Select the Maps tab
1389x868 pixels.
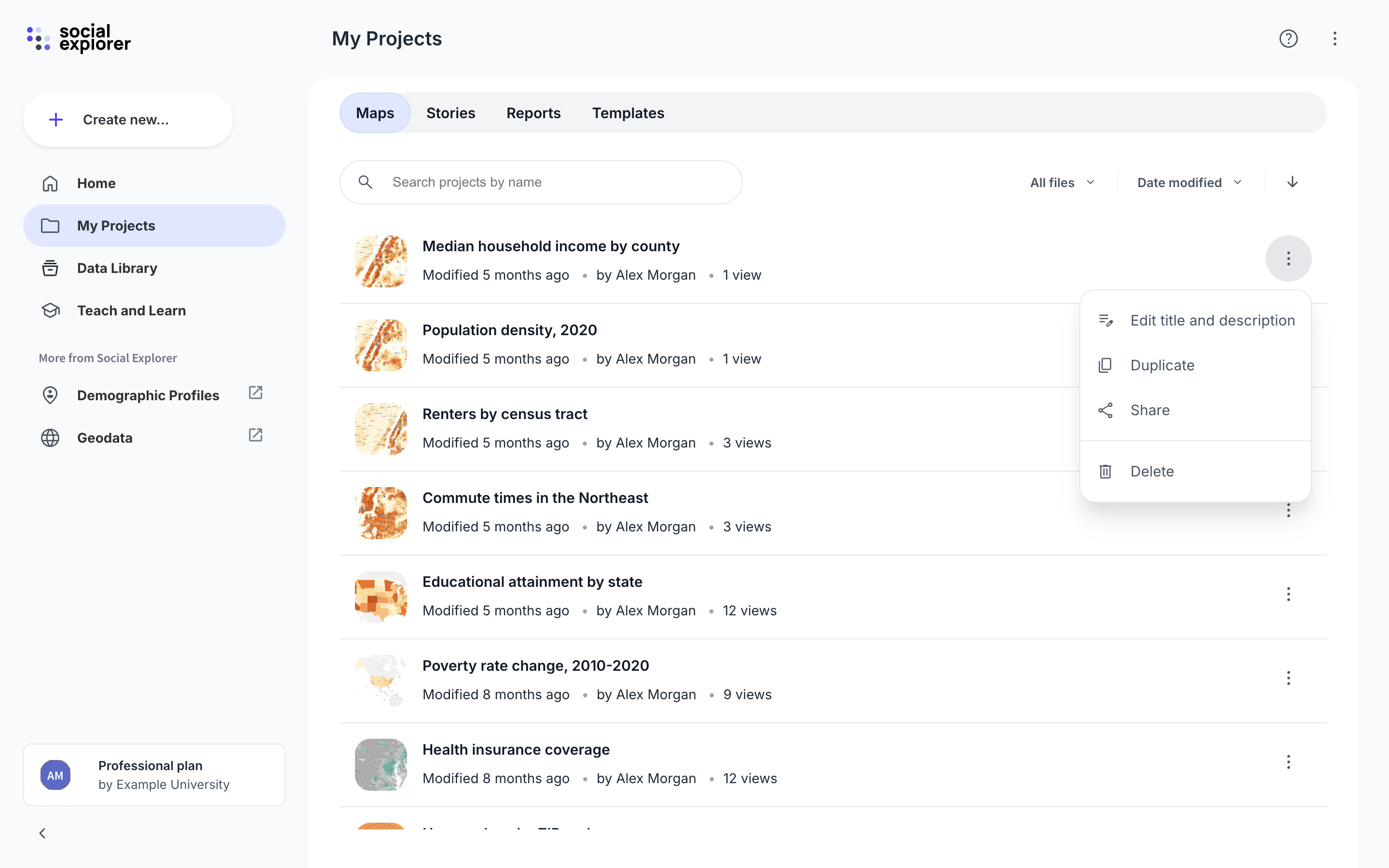[x=375, y=113]
